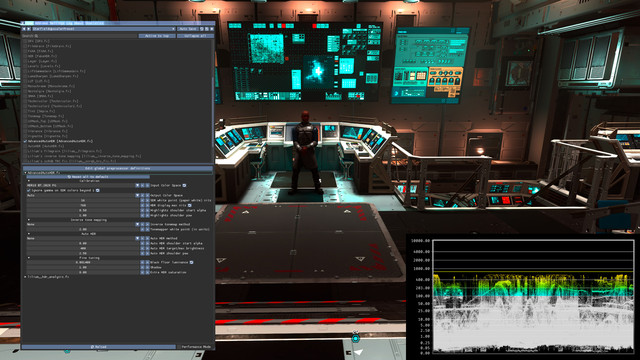Click next-option arrow for Auto HDR method
The width and height of the screenshot is (640, 360).
coord(148,238)
